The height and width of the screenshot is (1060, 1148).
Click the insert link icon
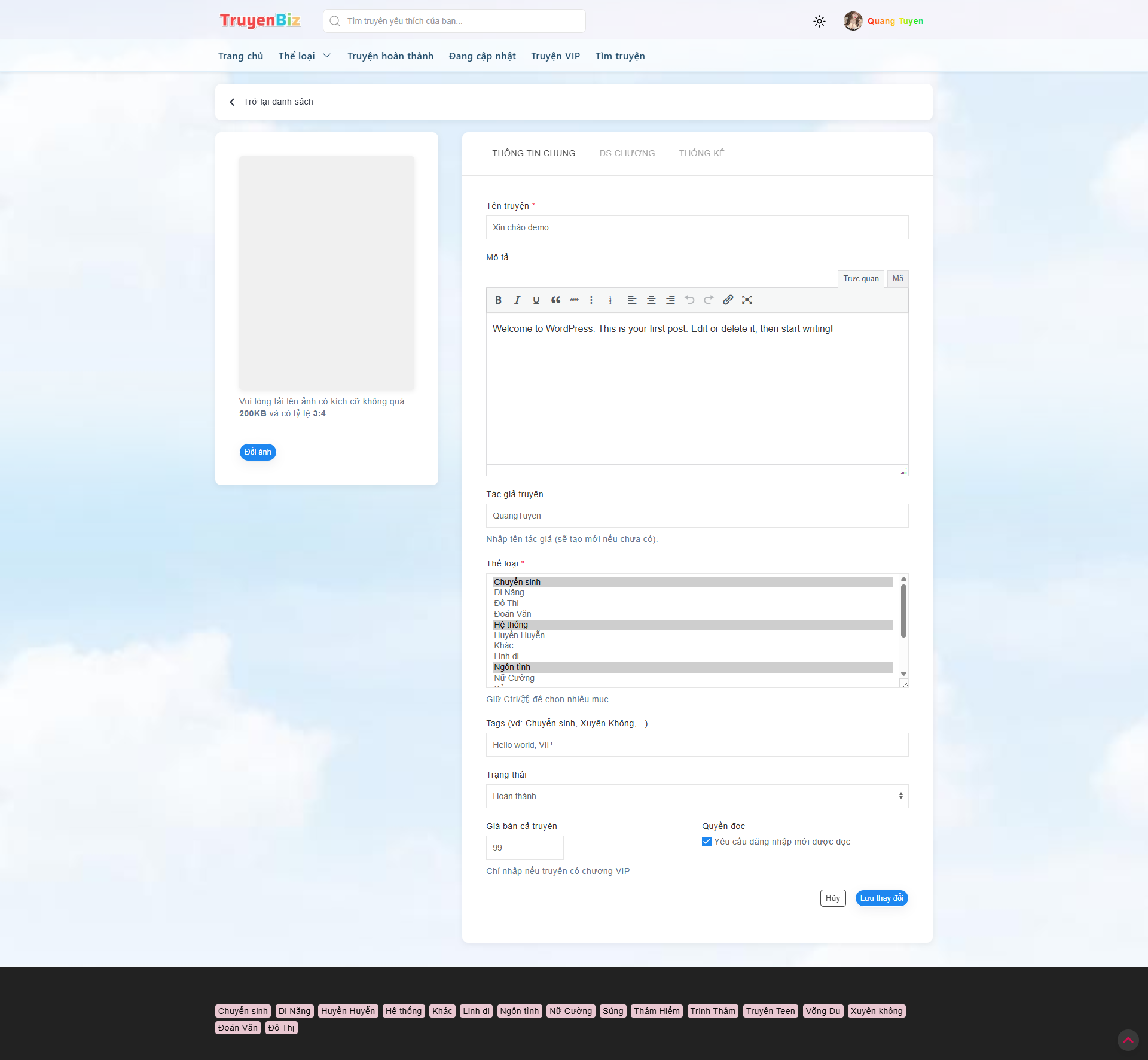click(x=728, y=300)
